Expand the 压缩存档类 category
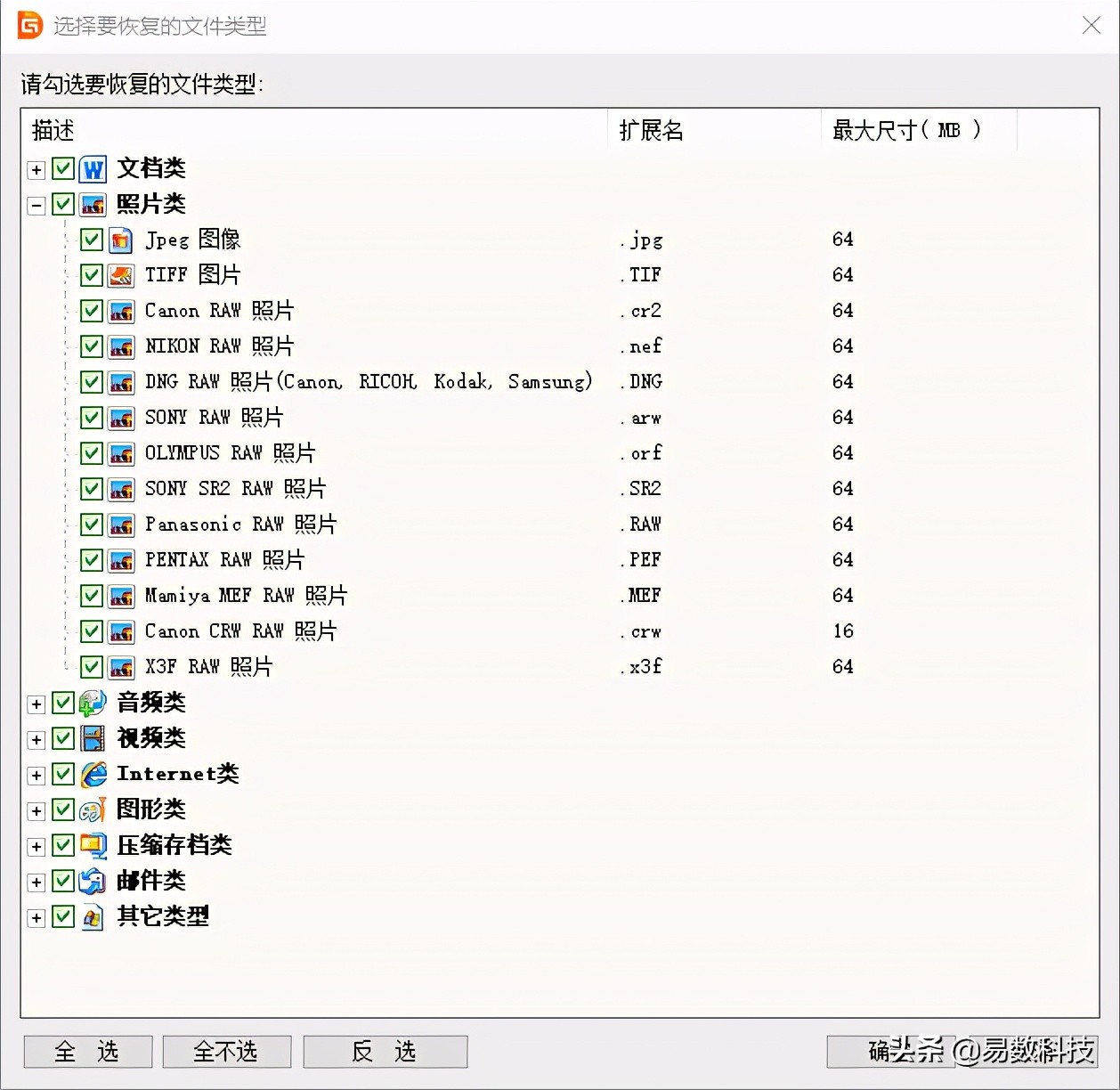This screenshot has height=1090, width=1120. pos(36,846)
